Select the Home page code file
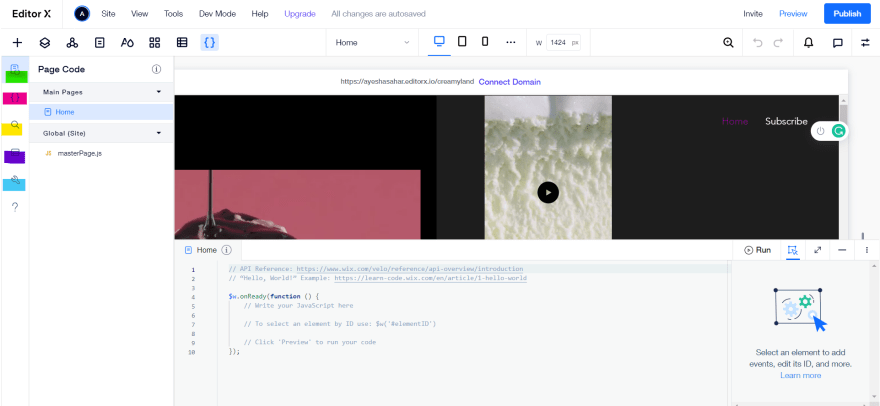Viewport: 880px width, 406px height. click(101, 112)
